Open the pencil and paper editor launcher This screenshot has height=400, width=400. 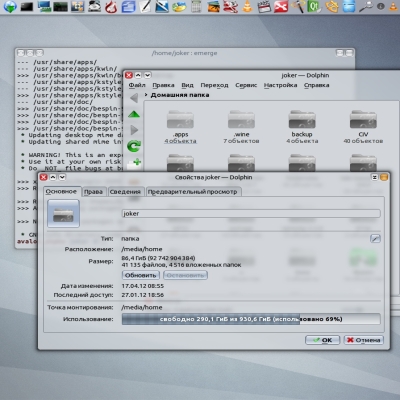point(145,6)
